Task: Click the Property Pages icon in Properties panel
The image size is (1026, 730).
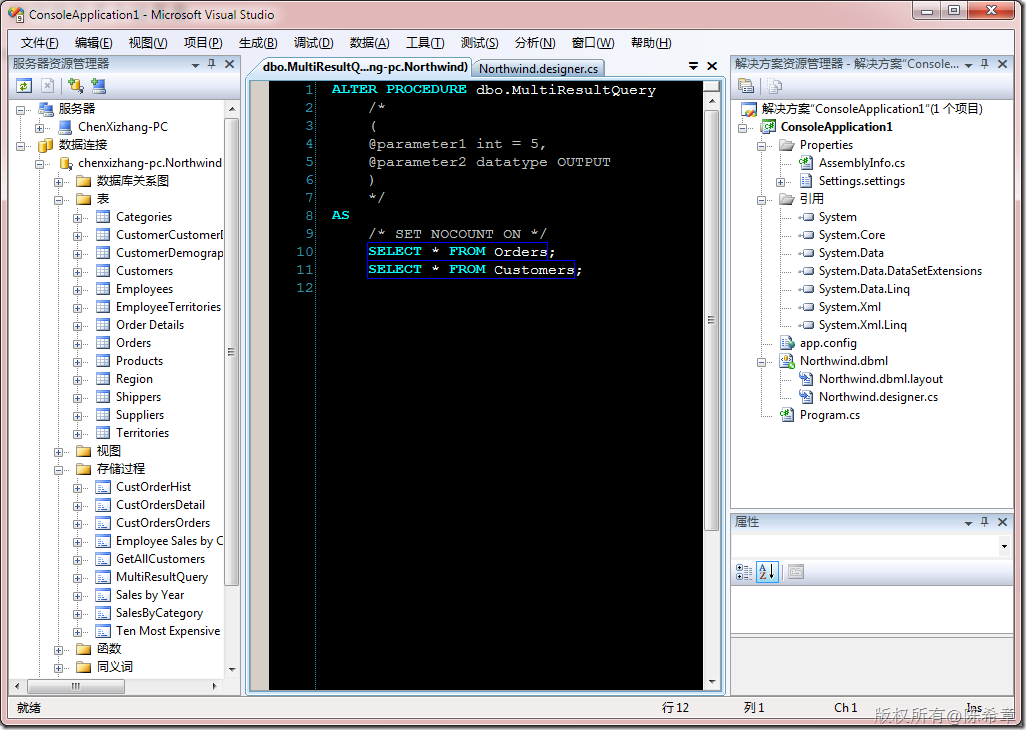Action: click(x=796, y=572)
